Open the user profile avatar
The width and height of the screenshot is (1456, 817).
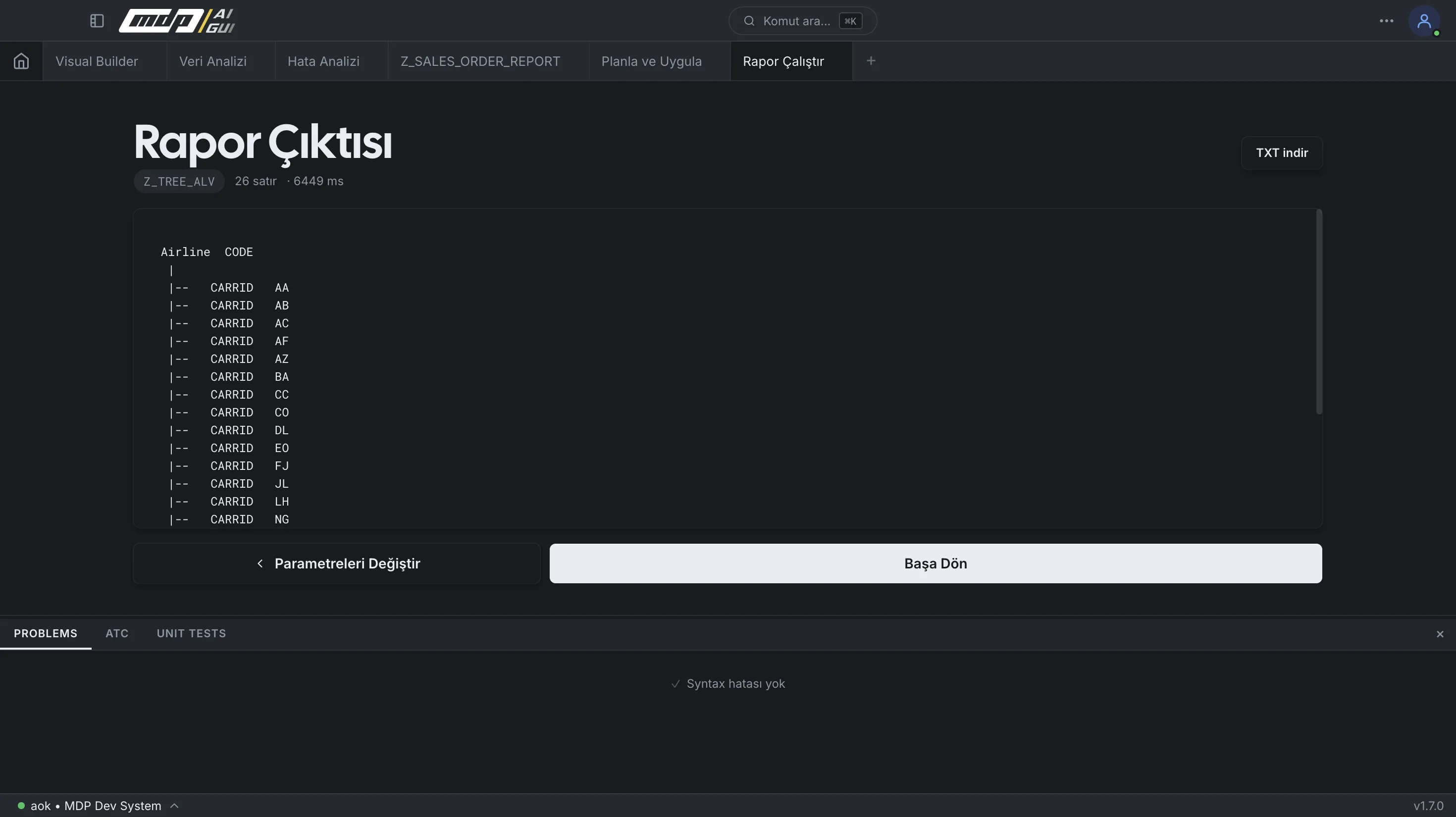(x=1424, y=21)
